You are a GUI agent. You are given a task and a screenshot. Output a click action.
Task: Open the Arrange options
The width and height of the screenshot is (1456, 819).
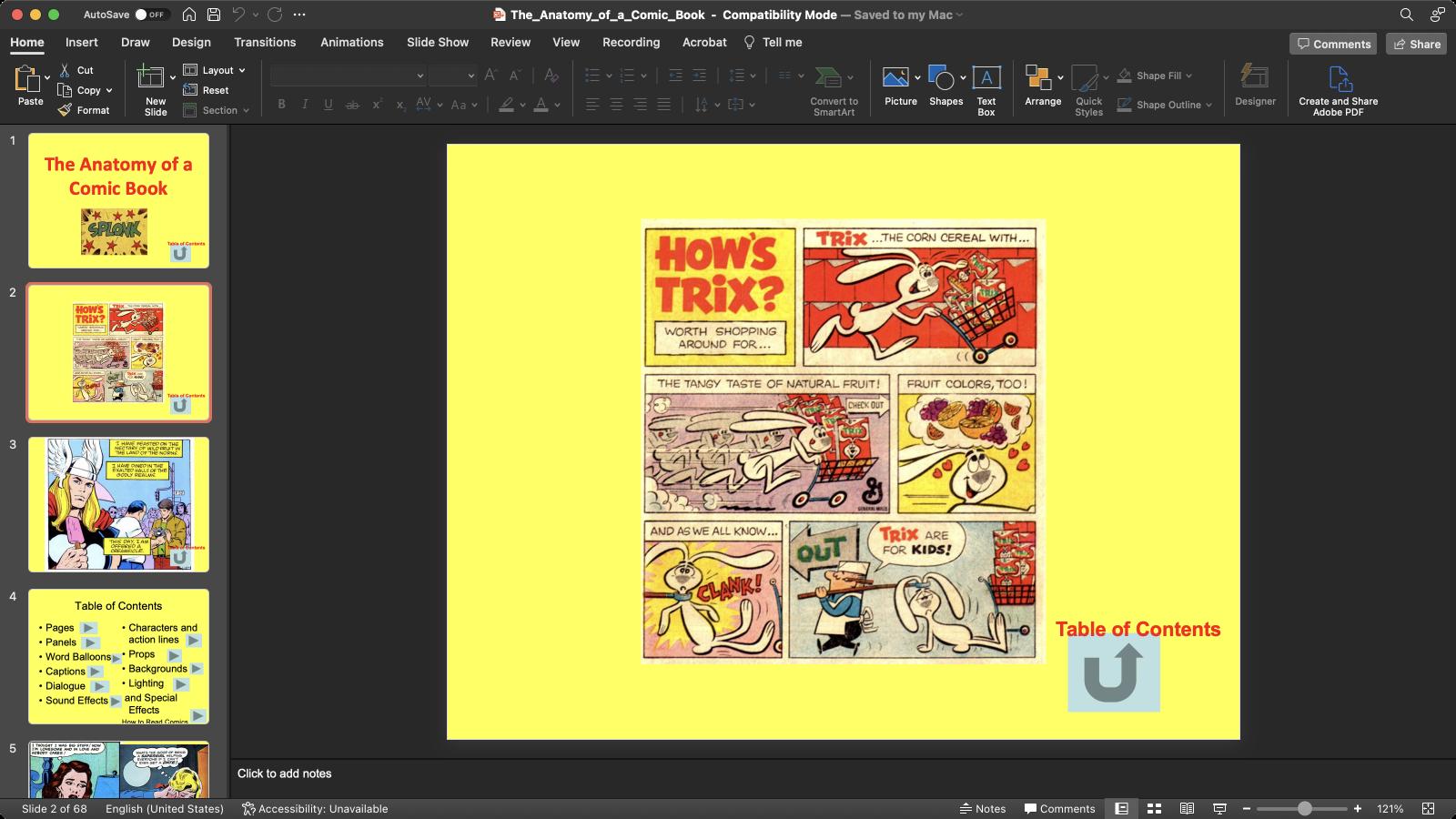pyautogui.click(x=1043, y=87)
